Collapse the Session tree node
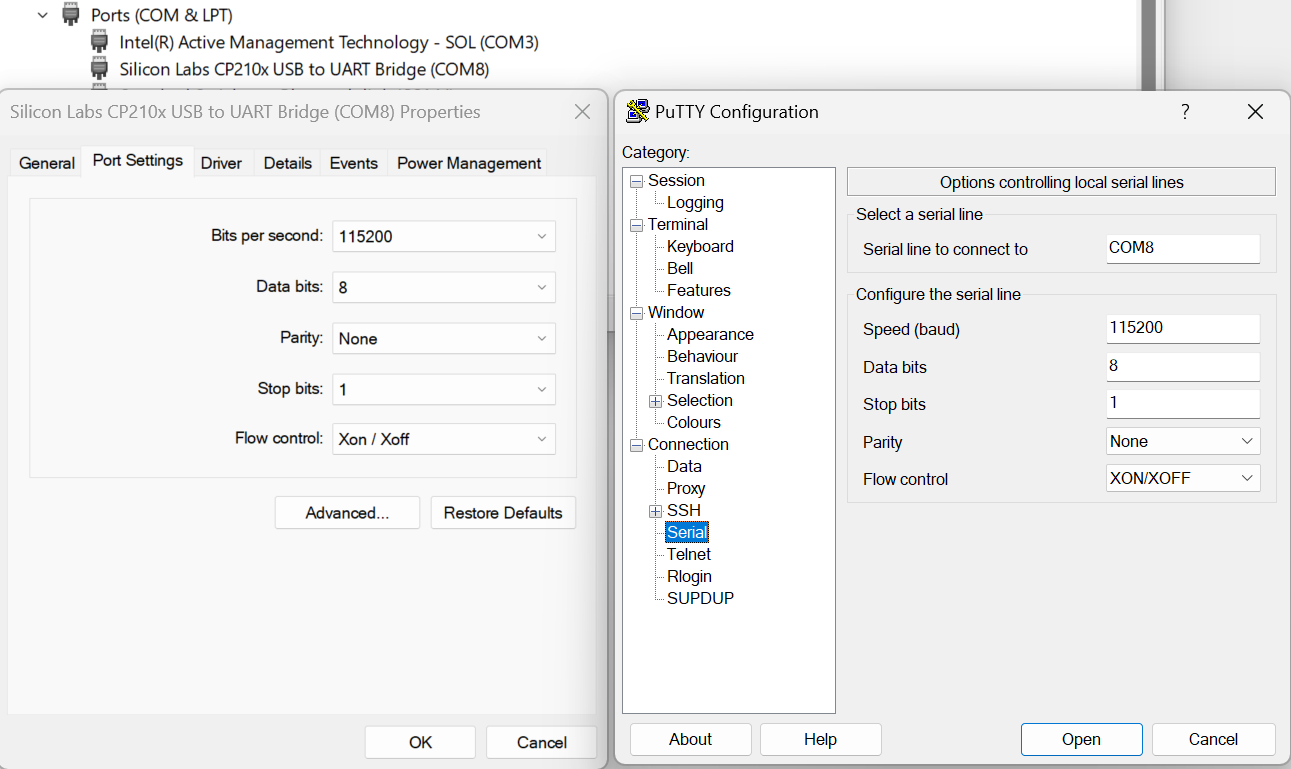The width and height of the screenshot is (1291, 769). [636, 181]
